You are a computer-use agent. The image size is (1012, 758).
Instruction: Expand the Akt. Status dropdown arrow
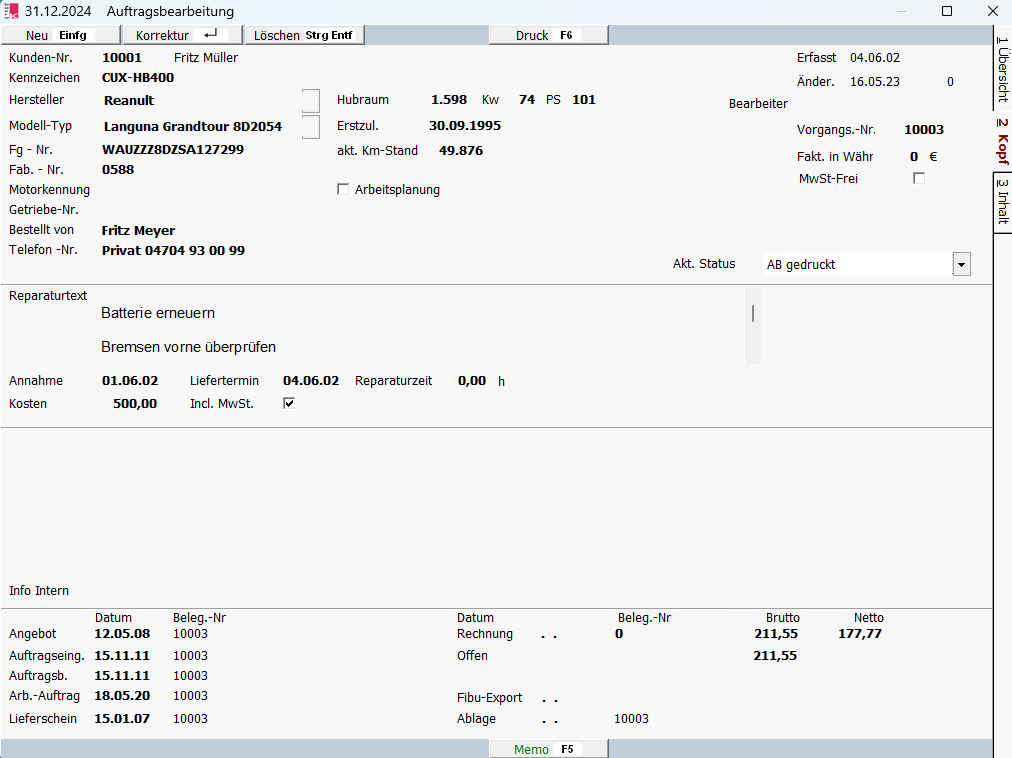click(961, 265)
